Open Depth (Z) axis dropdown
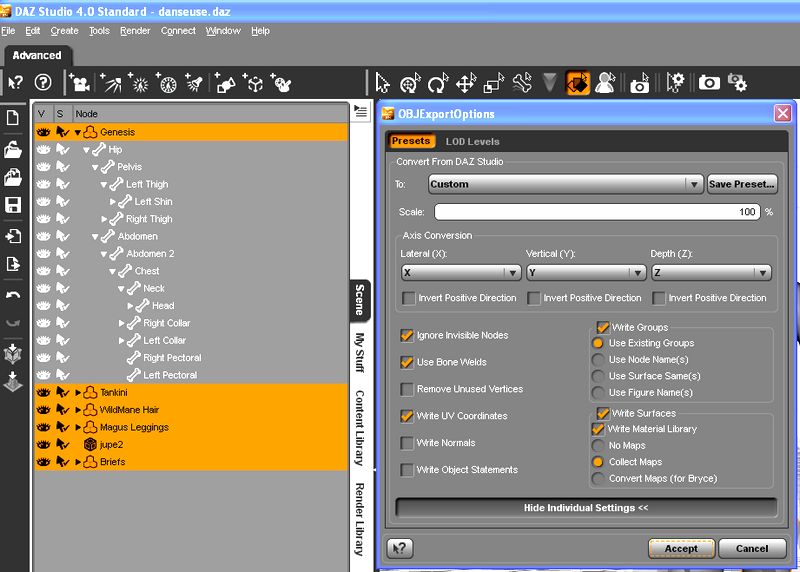800x572 pixels. click(x=711, y=273)
